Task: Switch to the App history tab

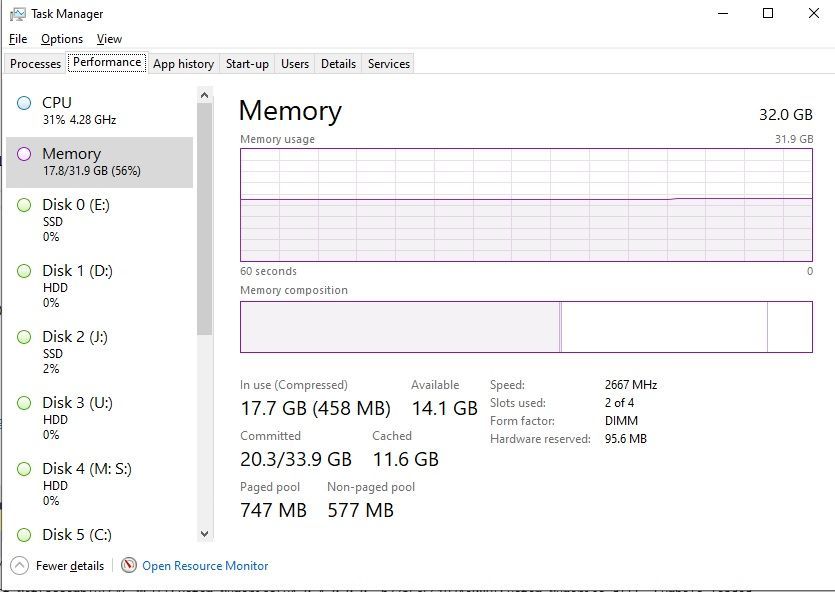Action: point(183,64)
